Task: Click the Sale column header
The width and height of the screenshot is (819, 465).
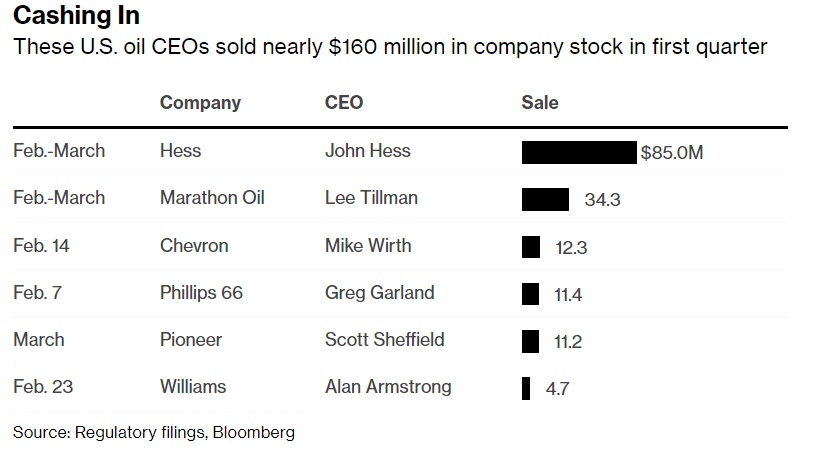Action: click(540, 103)
